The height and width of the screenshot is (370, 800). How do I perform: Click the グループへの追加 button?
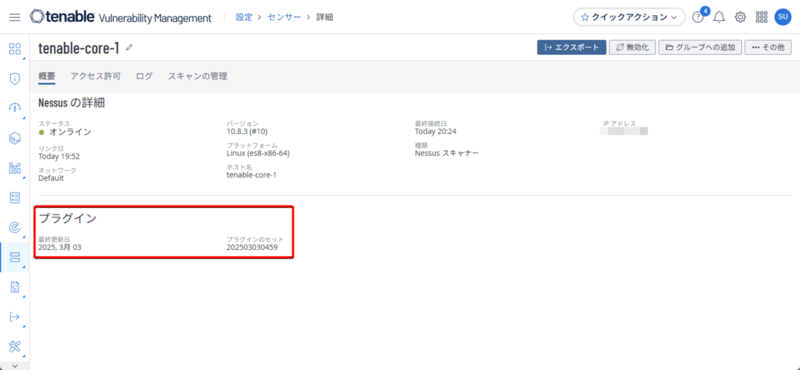(x=700, y=47)
